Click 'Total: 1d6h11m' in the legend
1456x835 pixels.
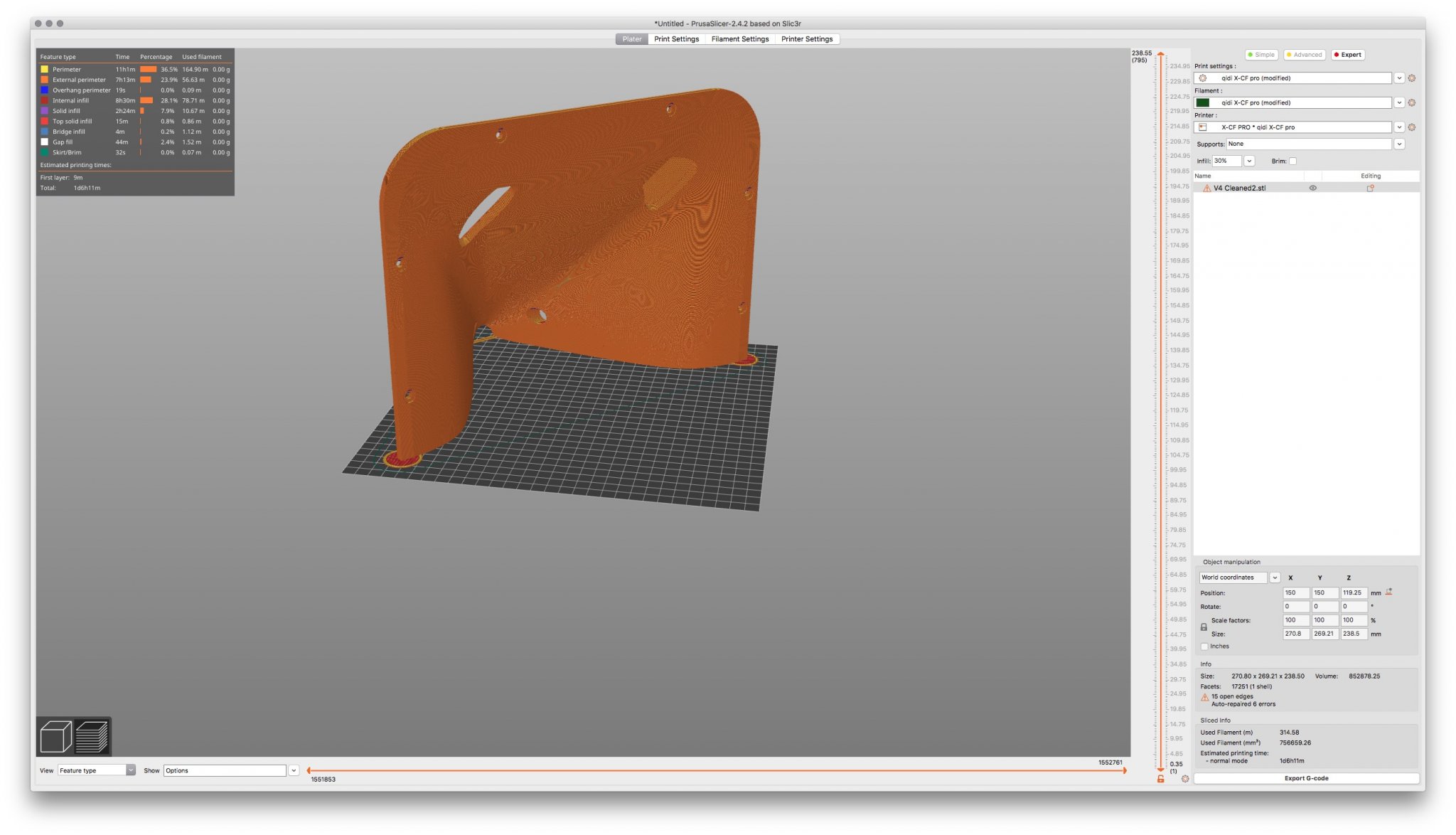(x=70, y=188)
